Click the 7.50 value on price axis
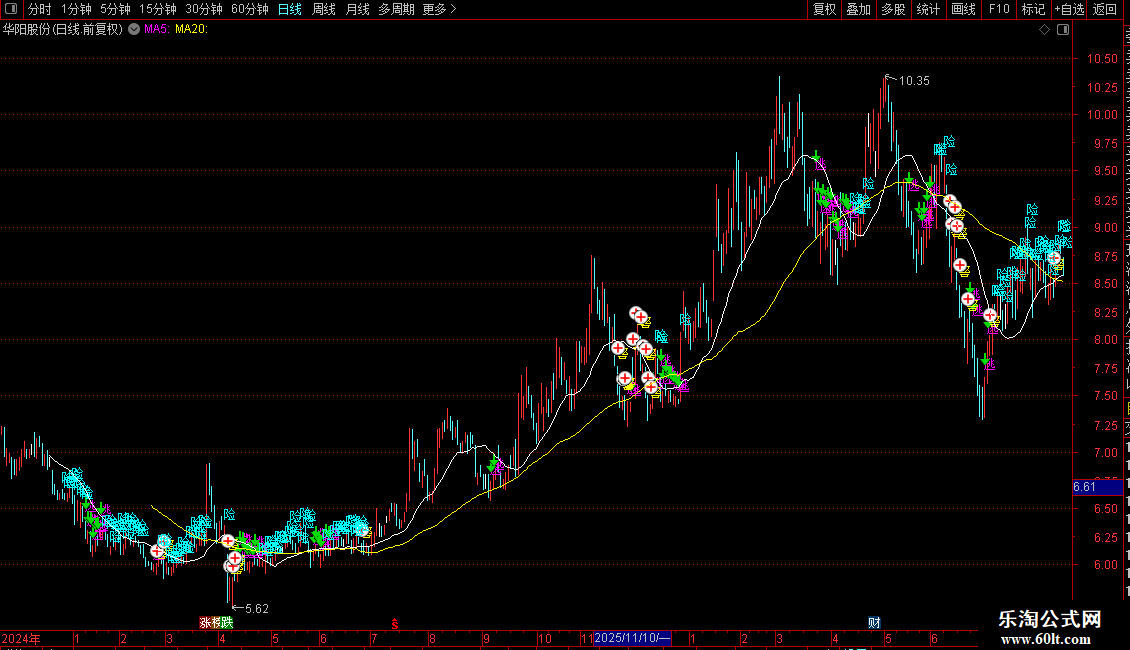The image size is (1130, 650). click(1105, 396)
